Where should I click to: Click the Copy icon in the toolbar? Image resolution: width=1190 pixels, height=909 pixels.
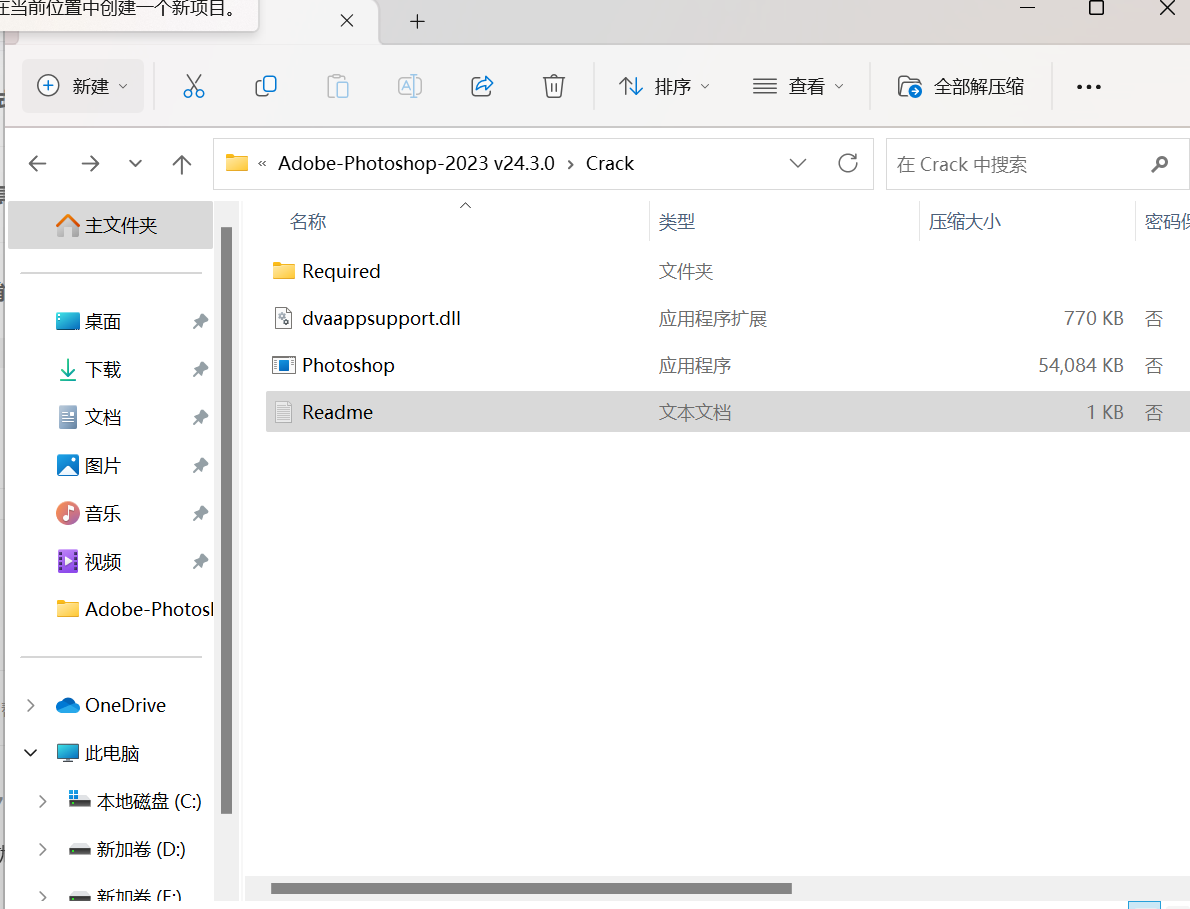coord(266,86)
